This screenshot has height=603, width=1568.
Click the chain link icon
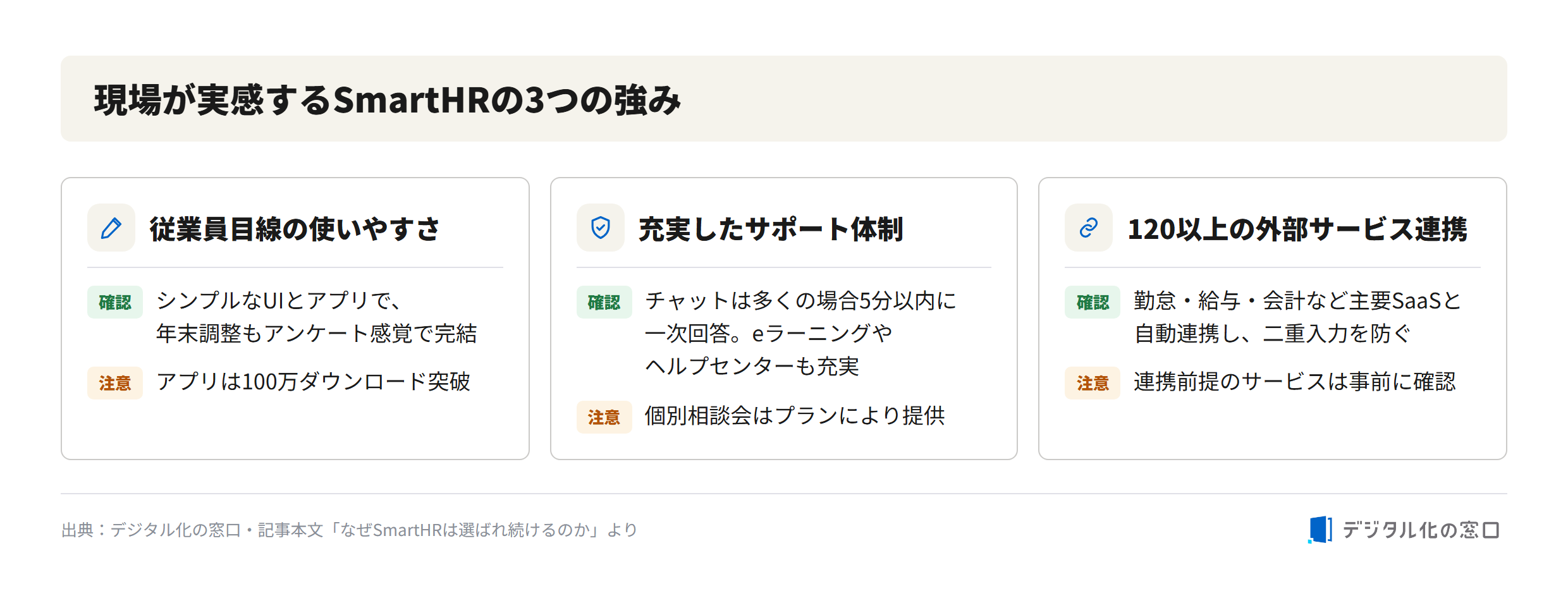click(x=1088, y=228)
